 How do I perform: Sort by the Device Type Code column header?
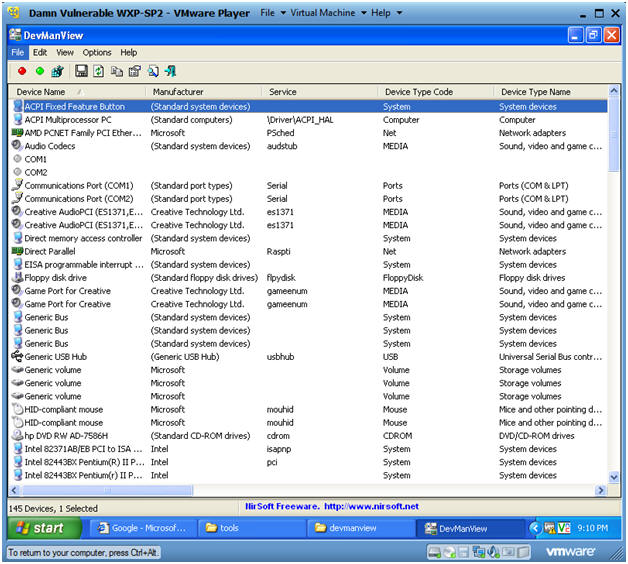click(x=436, y=92)
